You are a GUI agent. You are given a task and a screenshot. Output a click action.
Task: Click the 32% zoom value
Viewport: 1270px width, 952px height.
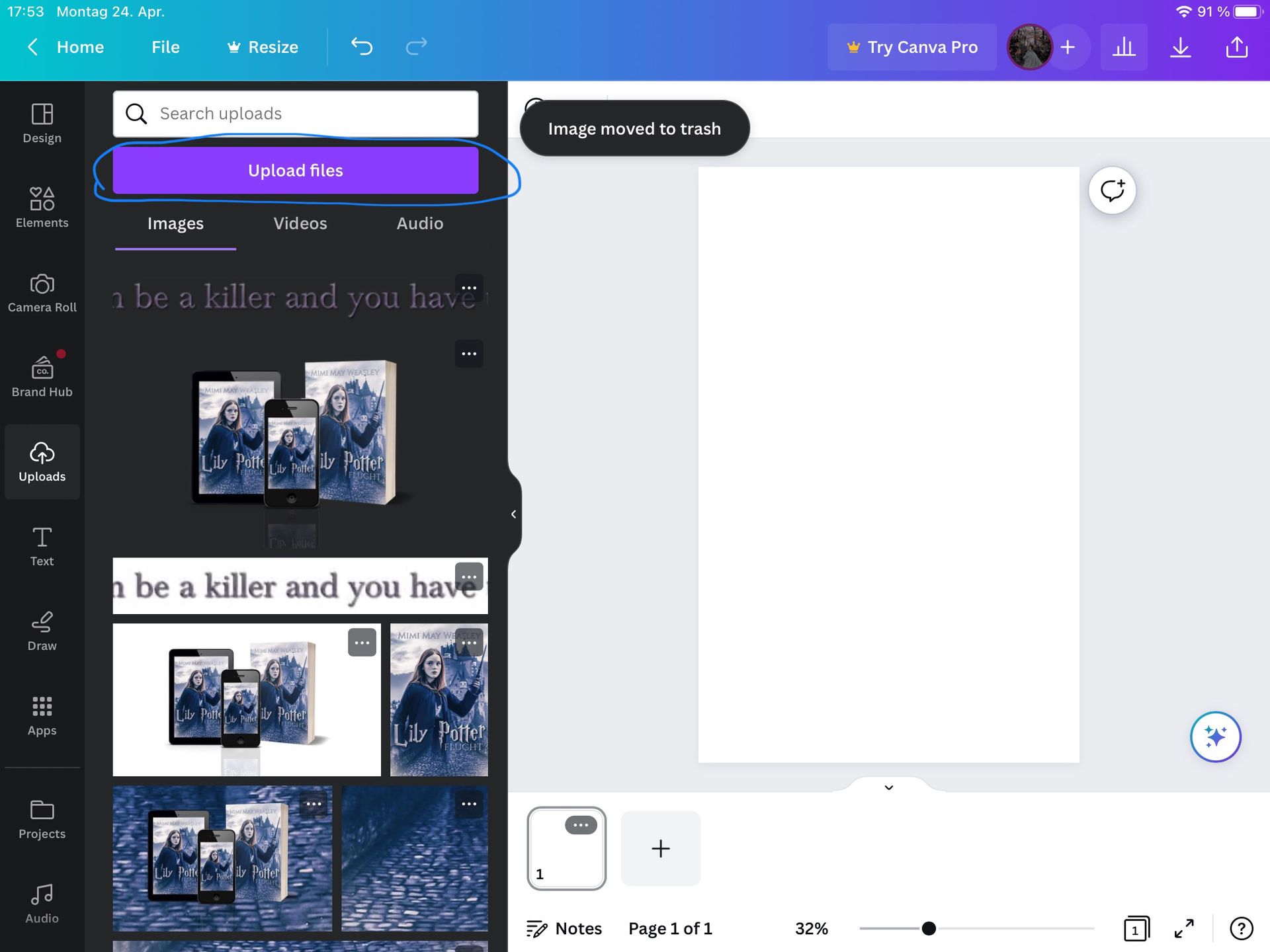tap(811, 928)
